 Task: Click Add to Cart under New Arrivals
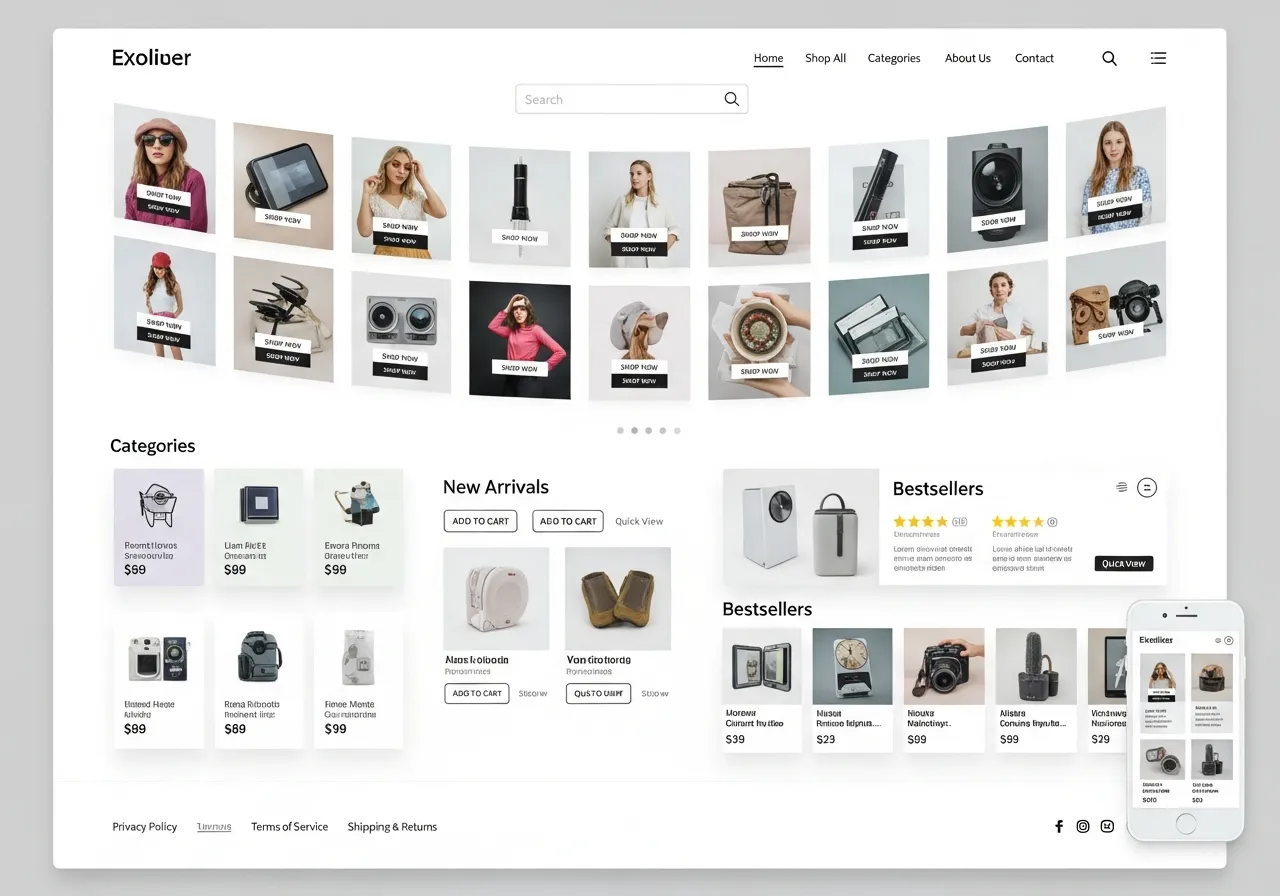coord(480,521)
